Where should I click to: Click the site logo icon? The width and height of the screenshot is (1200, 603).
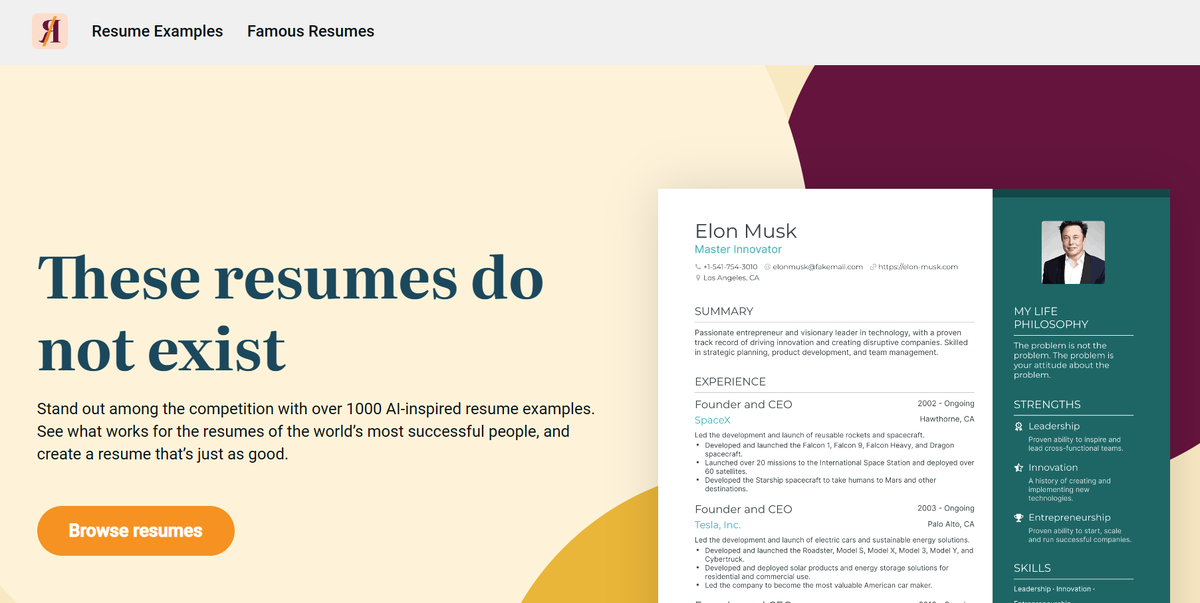point(49,32)
